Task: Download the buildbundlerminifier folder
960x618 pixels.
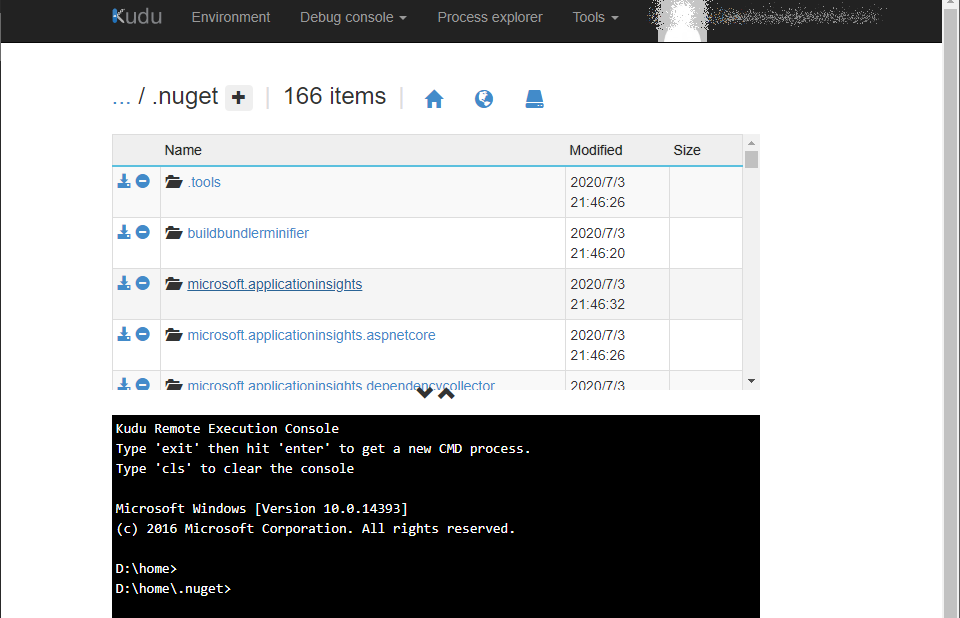Action: (x=124, y=232)
